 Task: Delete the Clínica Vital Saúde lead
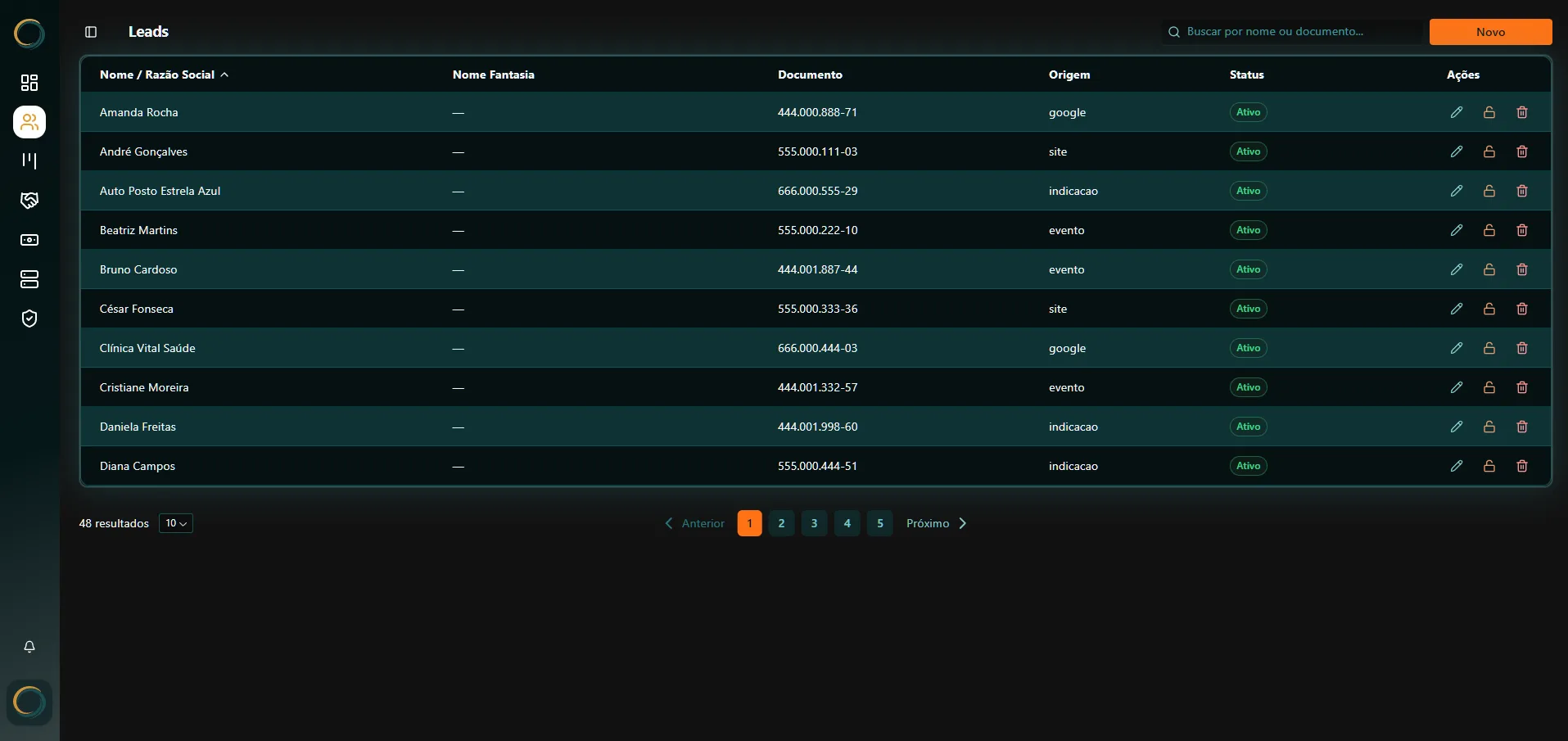tap(1522, 348)
